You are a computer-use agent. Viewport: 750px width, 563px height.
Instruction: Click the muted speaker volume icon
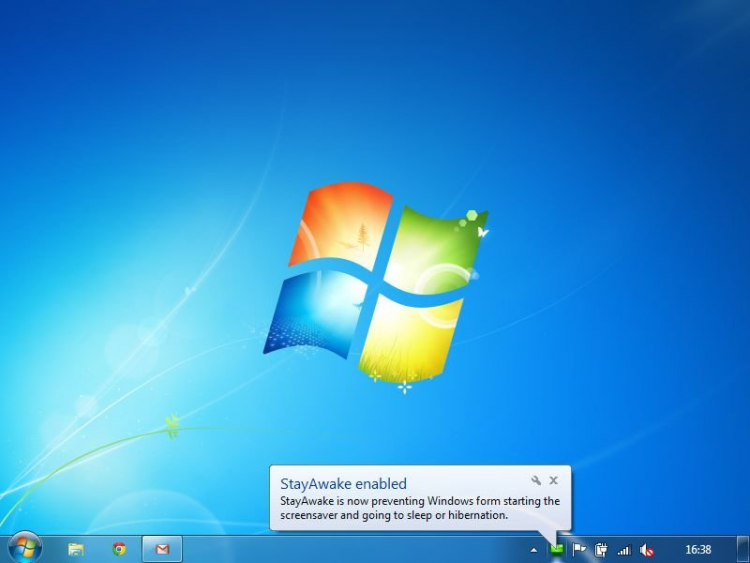[x=646, y=550]
